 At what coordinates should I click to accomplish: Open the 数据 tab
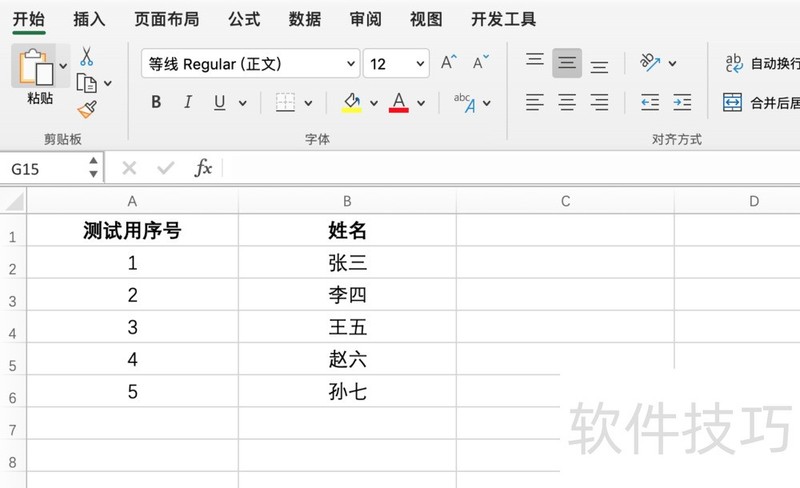click(305, 19)
